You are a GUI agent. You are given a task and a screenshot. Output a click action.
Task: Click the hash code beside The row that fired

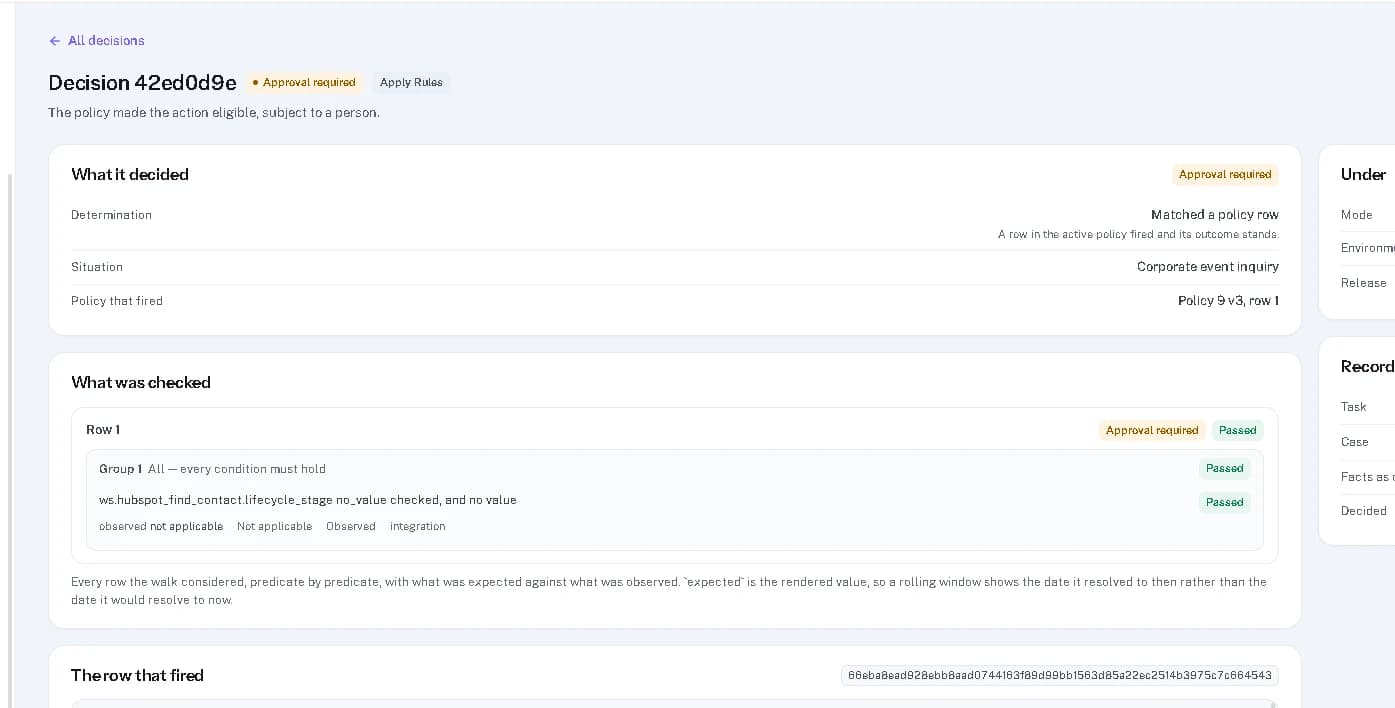[1059, 675]
